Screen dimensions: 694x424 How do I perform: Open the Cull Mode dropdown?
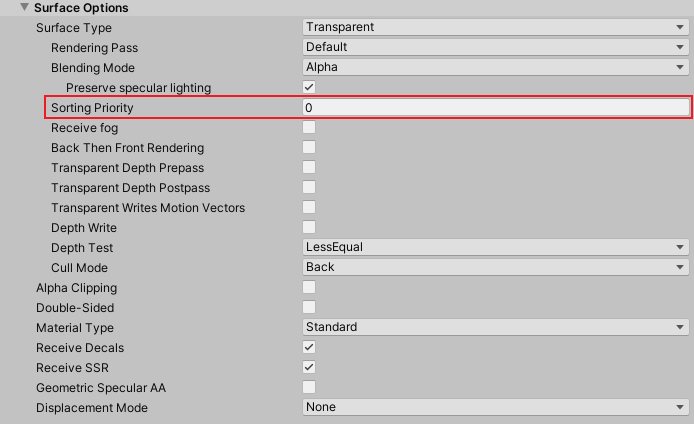tap(495, 267)
